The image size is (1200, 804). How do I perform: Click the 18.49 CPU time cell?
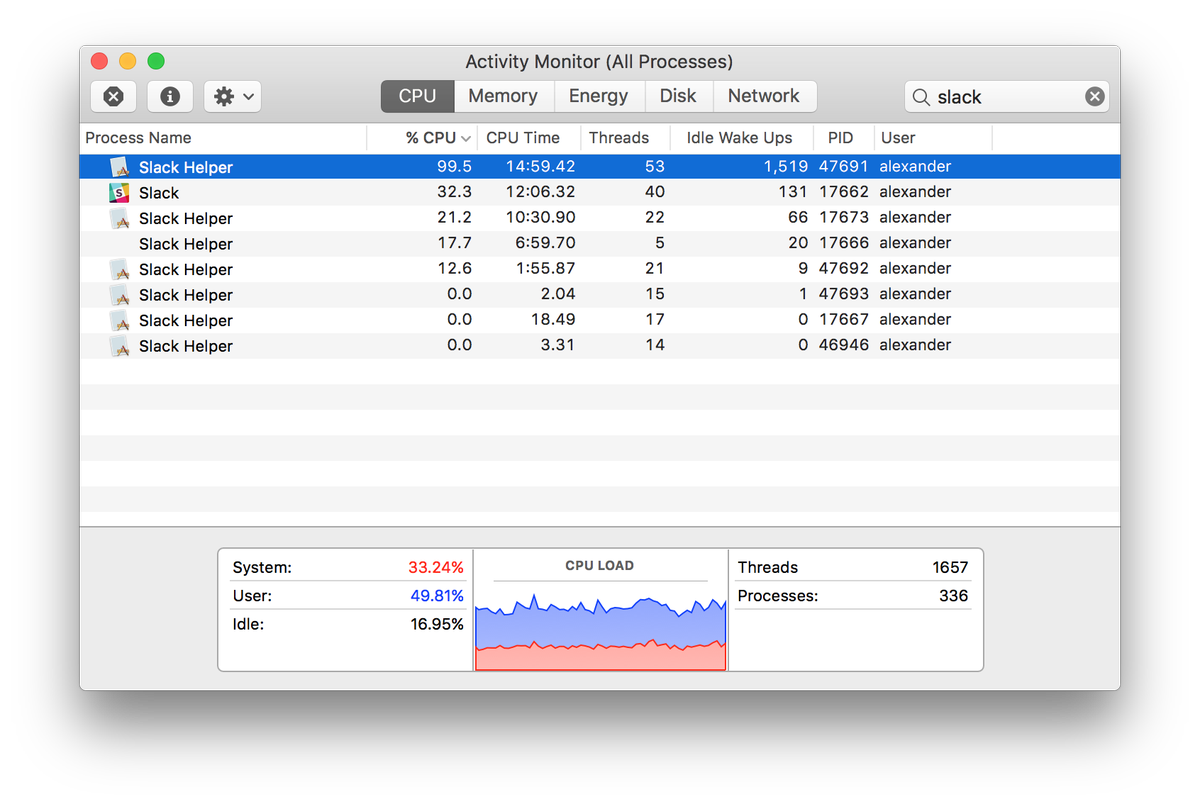click(553, 320)
